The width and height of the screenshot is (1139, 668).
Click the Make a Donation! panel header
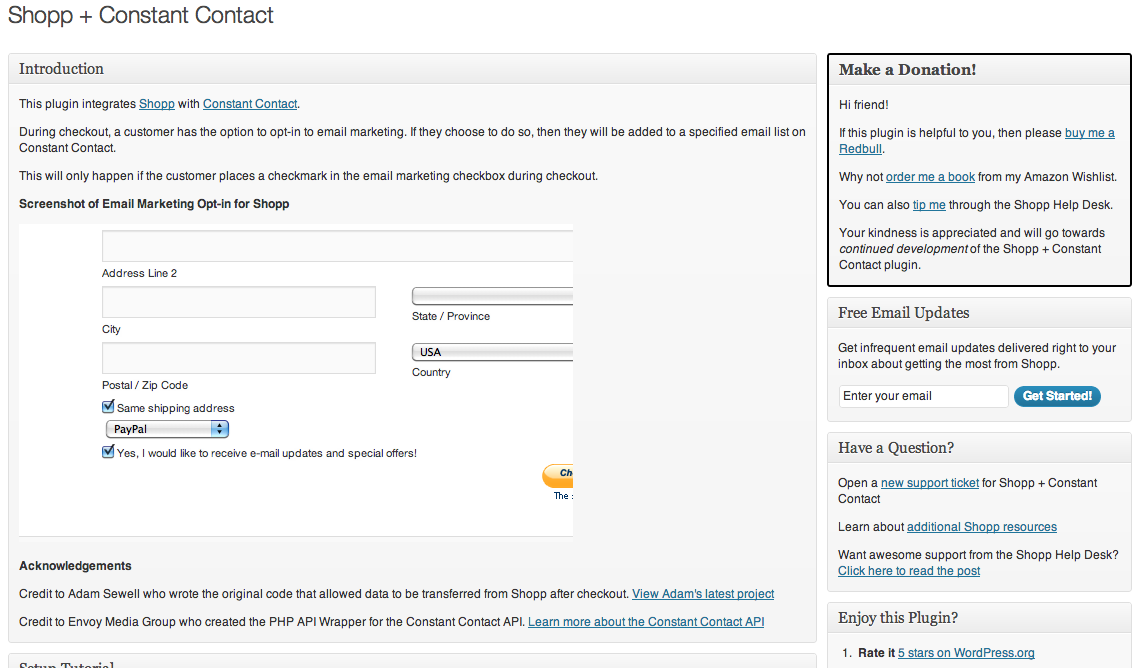[x=978, y=70]
